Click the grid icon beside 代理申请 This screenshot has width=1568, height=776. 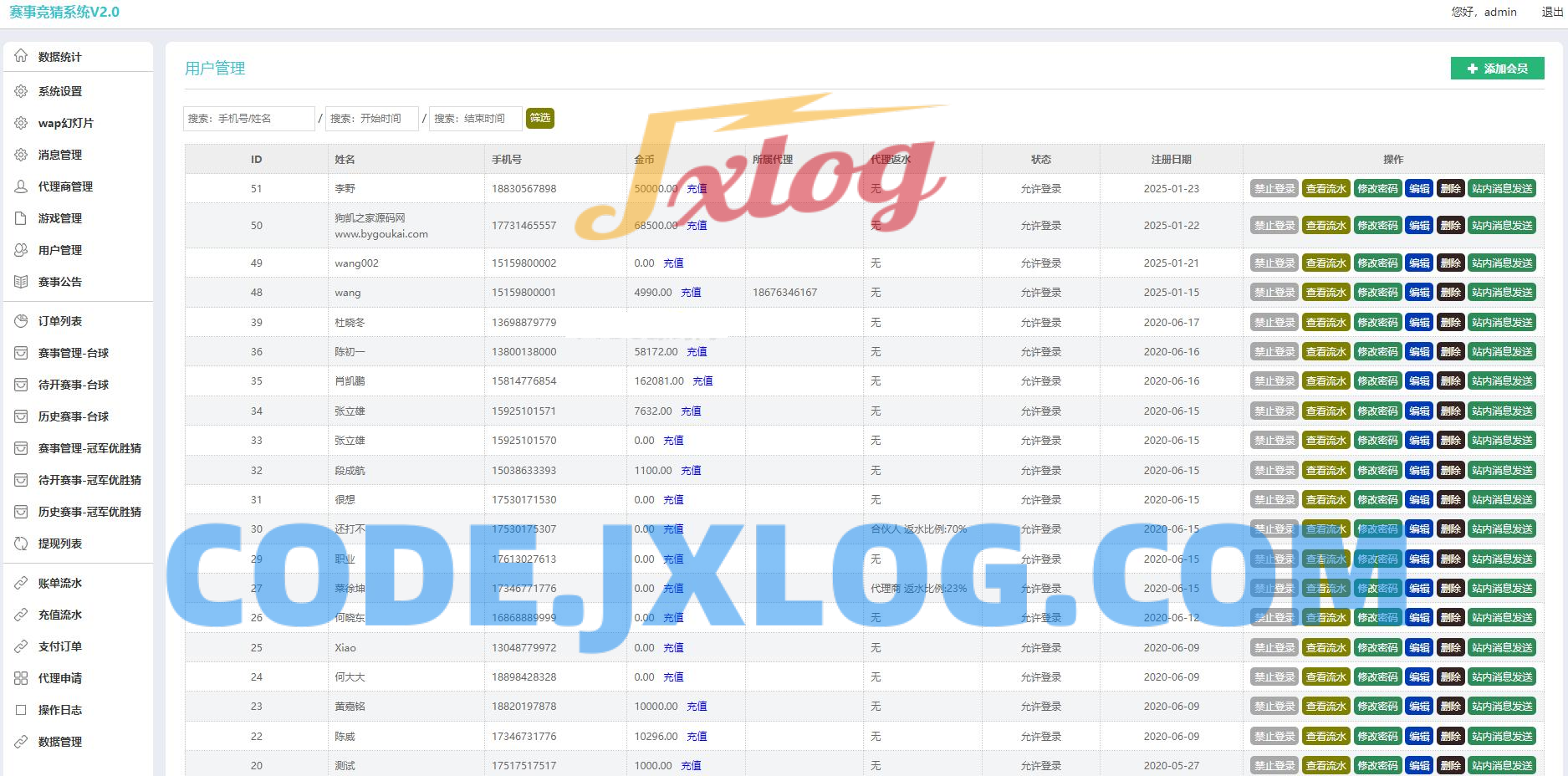[21, 678]
